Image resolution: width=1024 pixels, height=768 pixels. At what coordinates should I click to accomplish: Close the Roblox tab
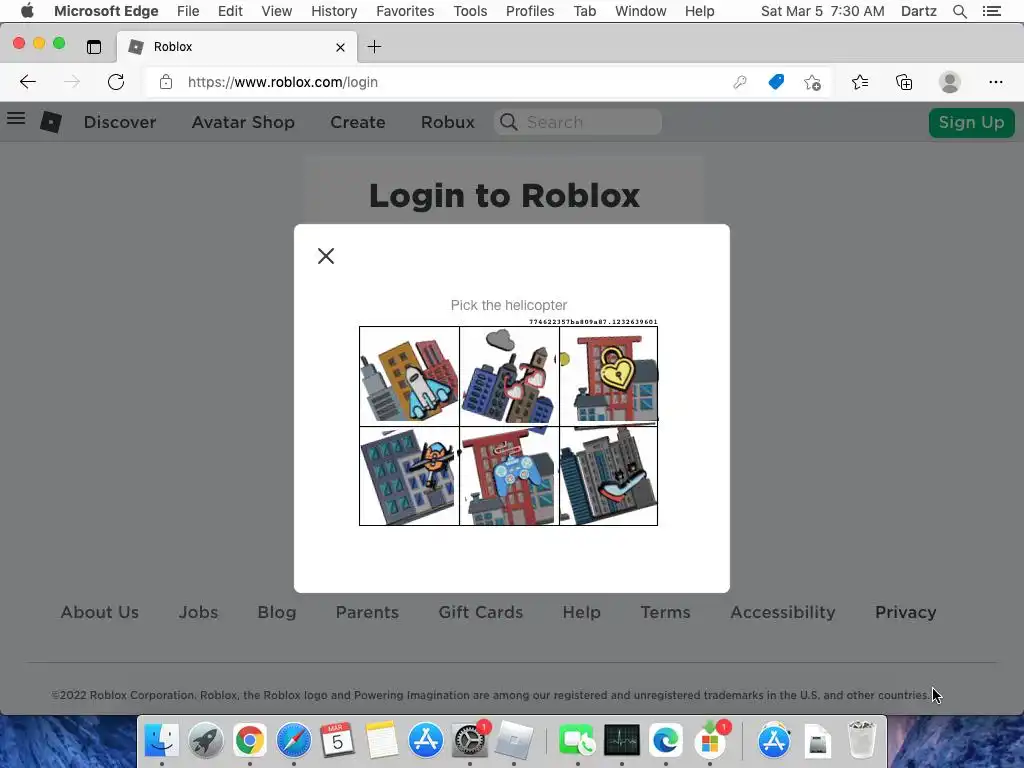tap(340, 47)
